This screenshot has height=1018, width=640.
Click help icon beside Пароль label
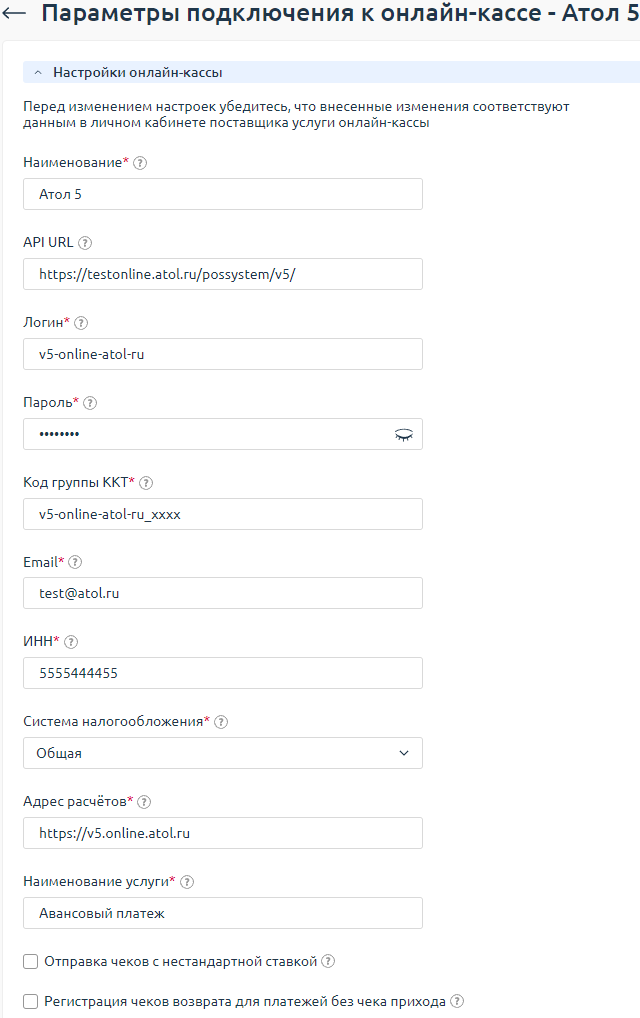[90, 403]
